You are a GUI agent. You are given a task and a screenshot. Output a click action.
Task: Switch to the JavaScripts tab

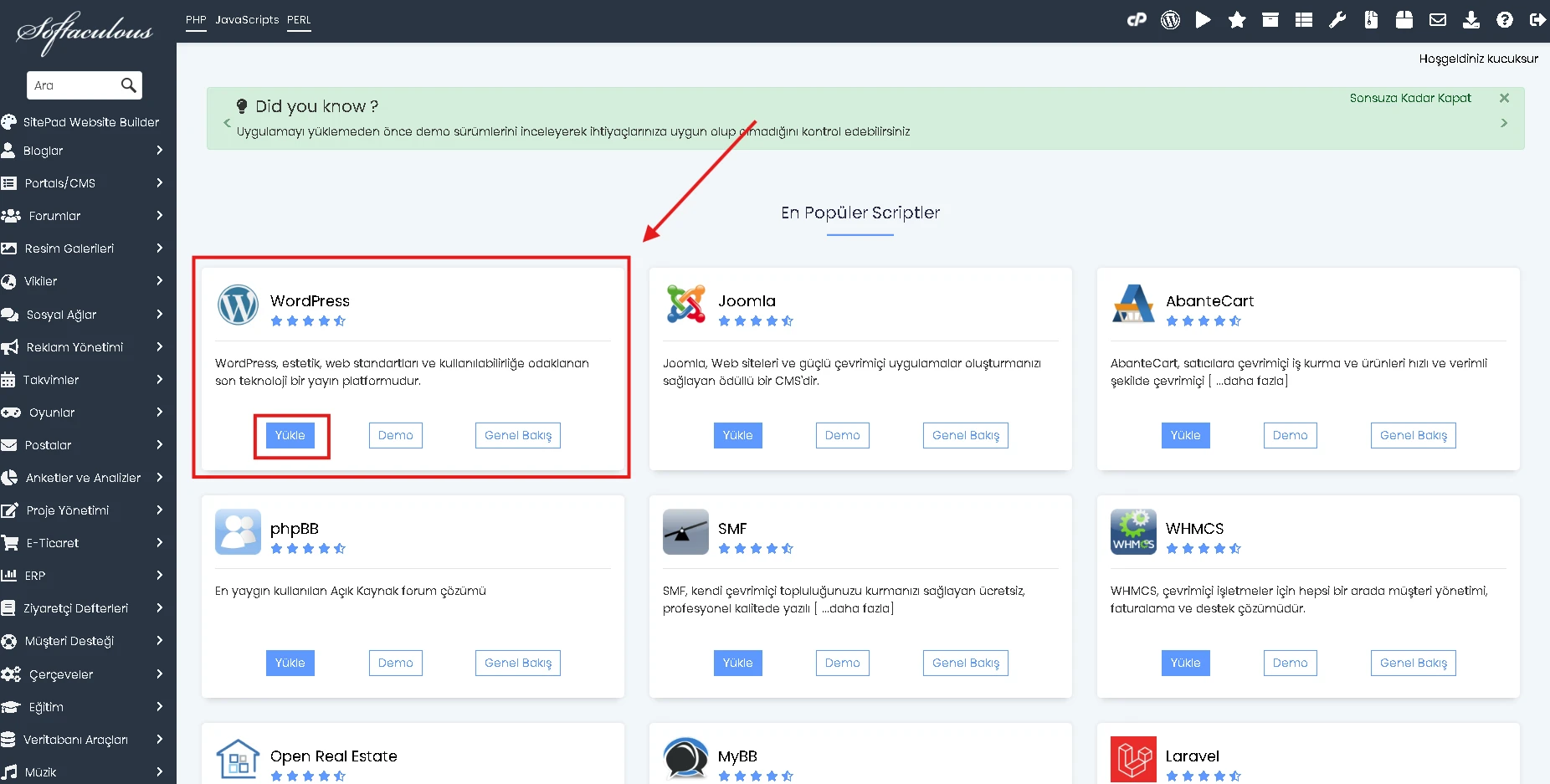(x=247, y=19)
